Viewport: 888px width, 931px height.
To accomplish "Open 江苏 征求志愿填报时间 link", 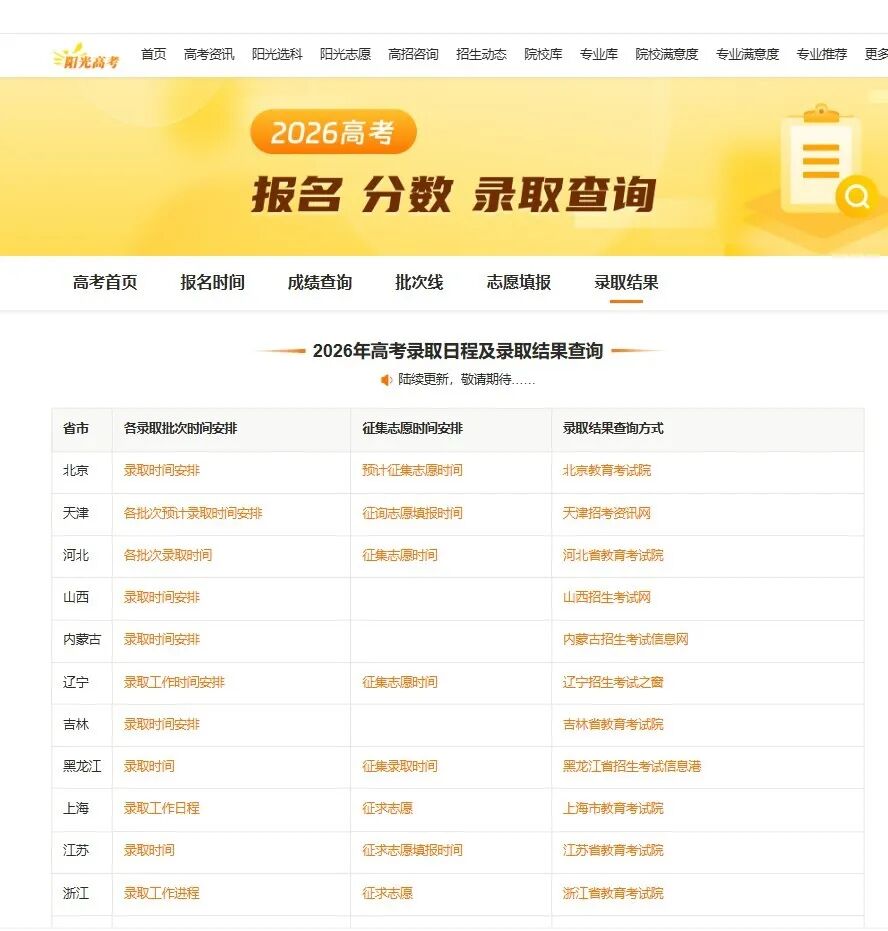I will [412, 851].
